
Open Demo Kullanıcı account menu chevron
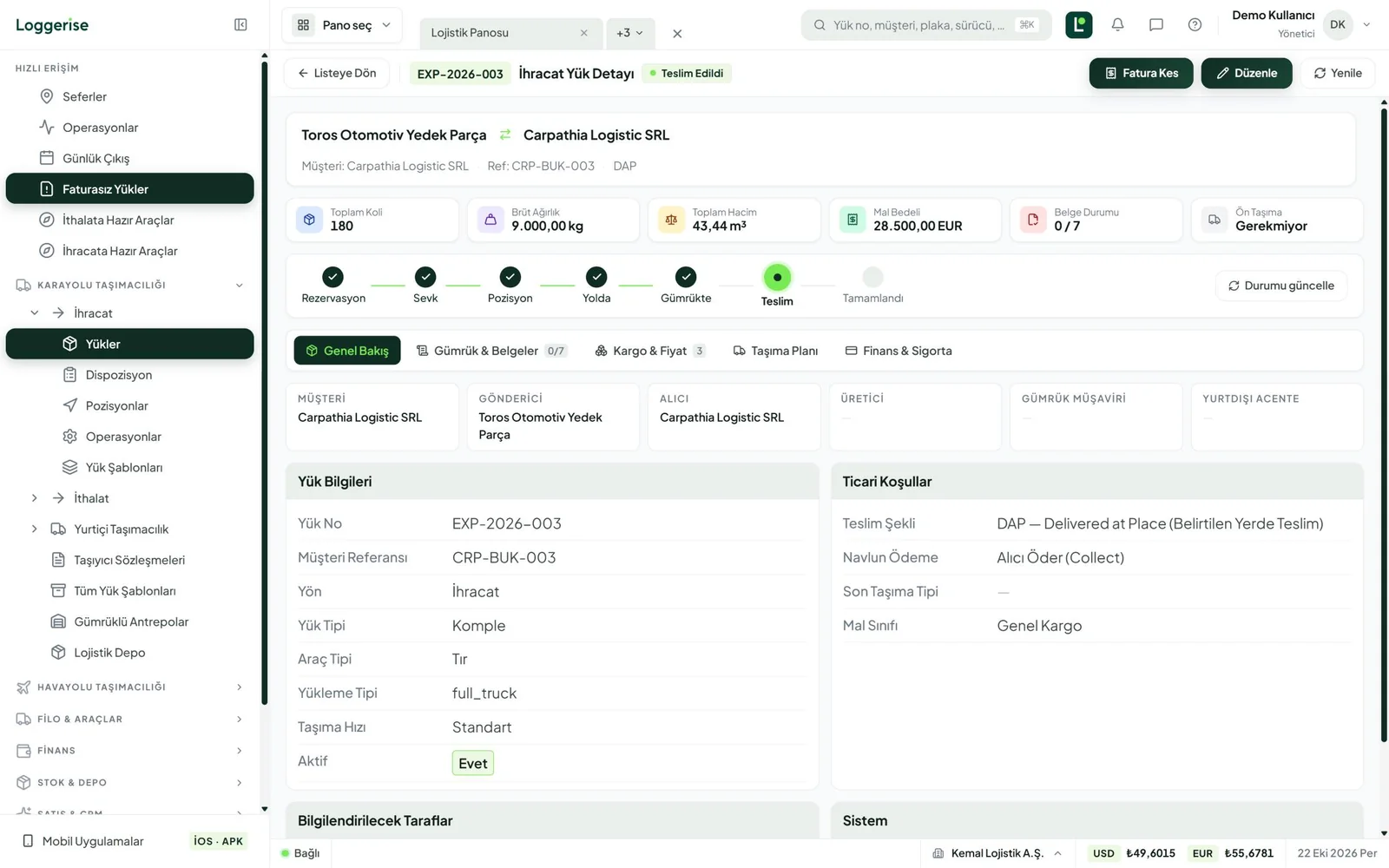(x=1366, y=25)
